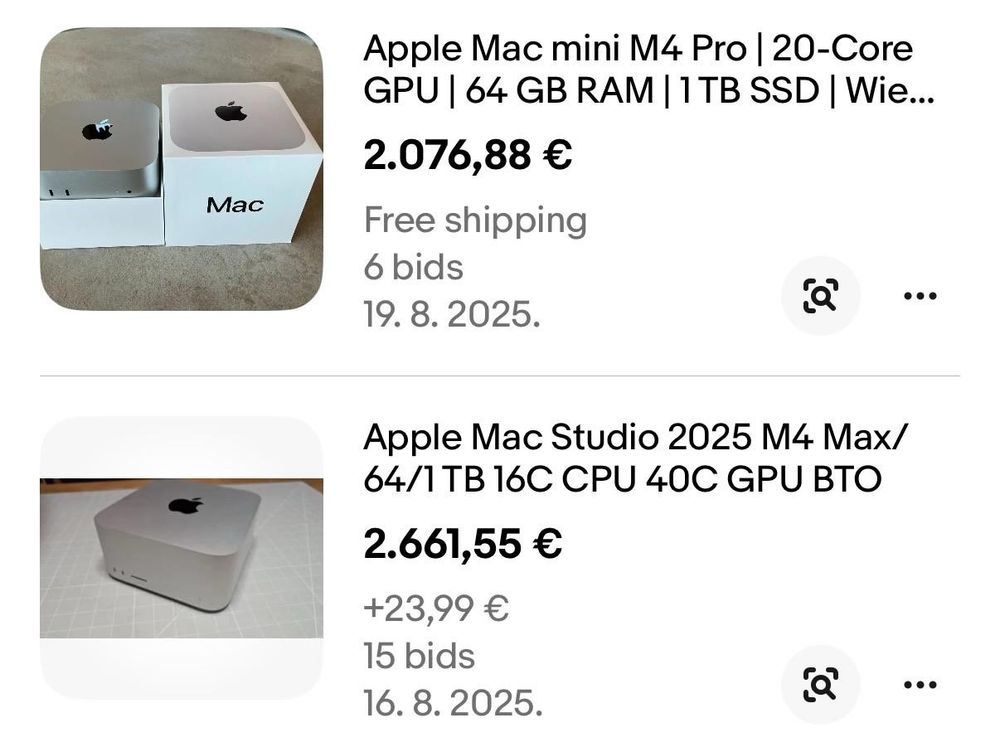The height and width of the screenshot is (756, 1000).
Task: View the 6 bids on Mac mini
Action: pos(413,268)
